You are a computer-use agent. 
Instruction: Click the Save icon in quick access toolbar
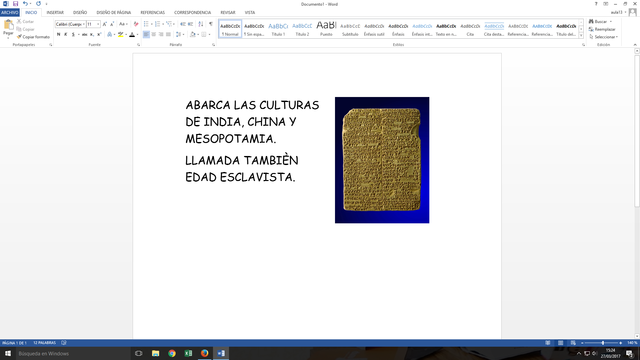tap(16, 4)
